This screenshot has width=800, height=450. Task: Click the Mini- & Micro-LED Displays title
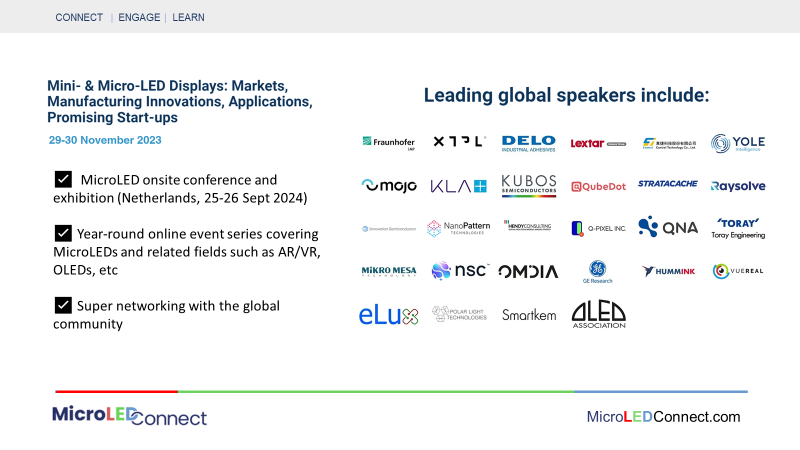[x=180, y=102]
